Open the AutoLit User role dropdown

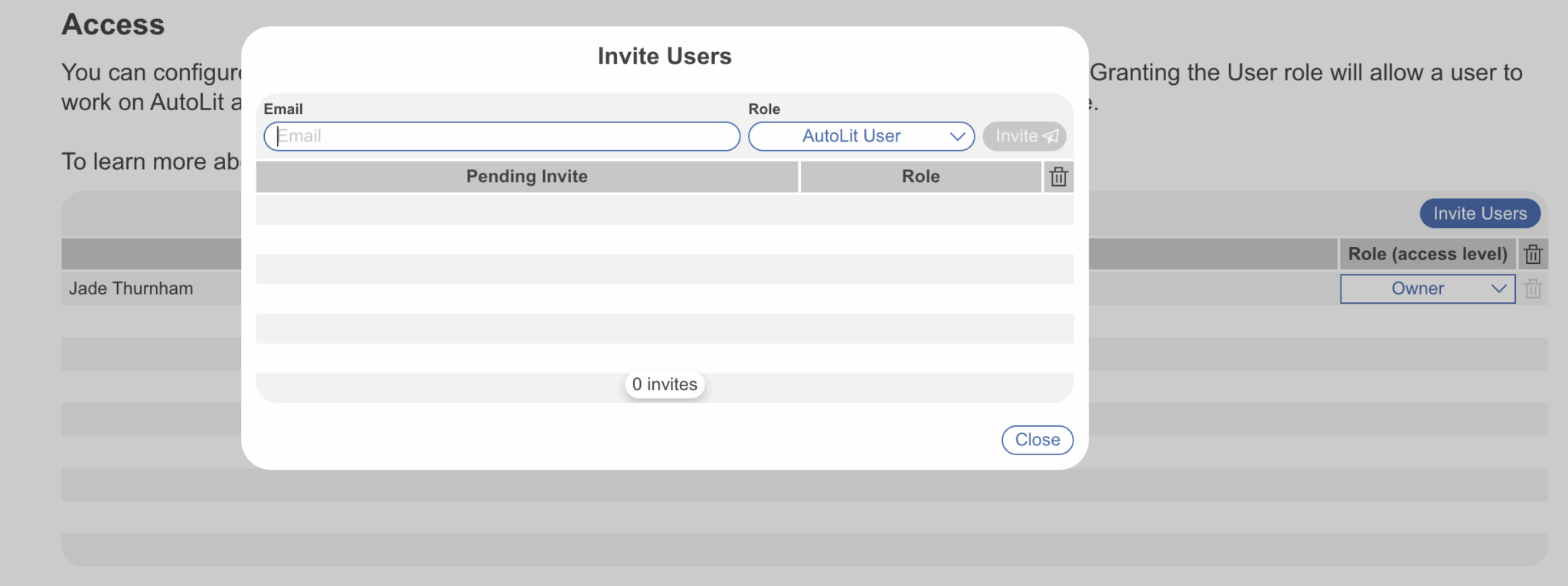coord(861,136)
